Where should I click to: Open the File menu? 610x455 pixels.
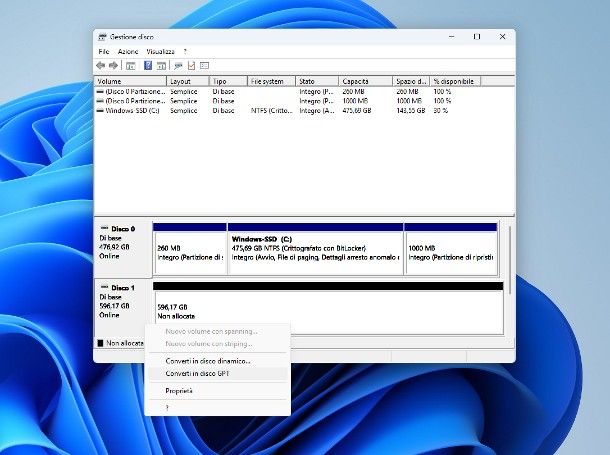103,51
